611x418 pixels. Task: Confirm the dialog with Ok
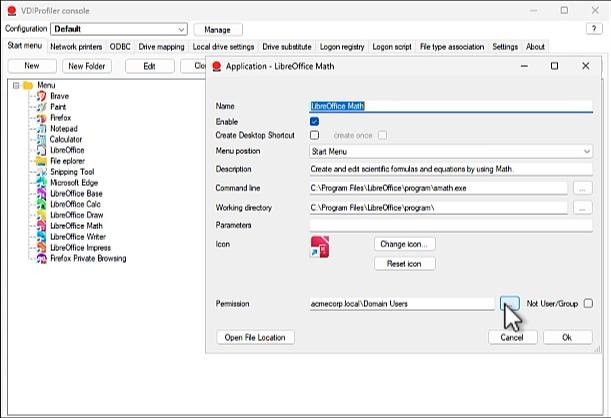567,337
